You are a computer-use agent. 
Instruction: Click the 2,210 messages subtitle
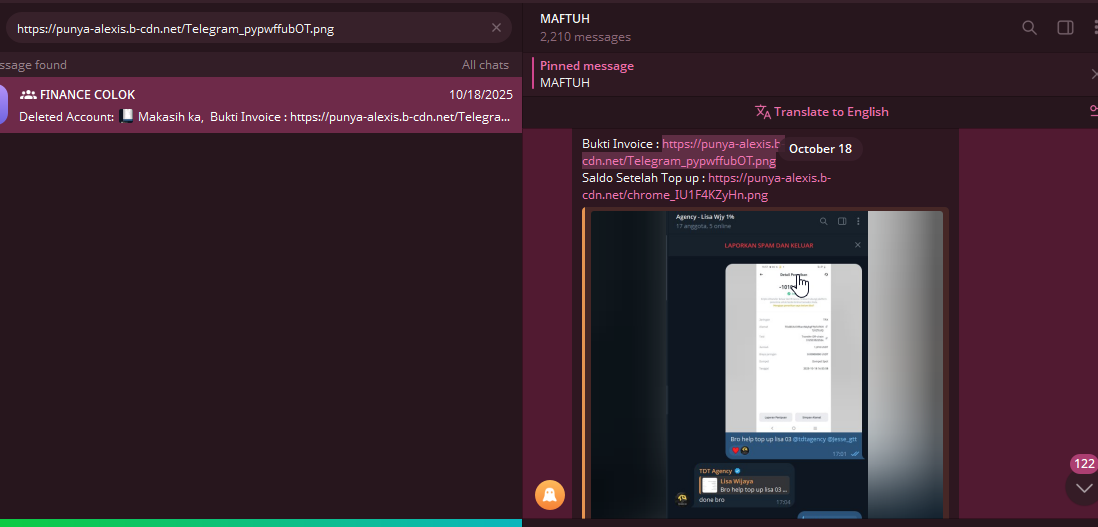point(585,37)
